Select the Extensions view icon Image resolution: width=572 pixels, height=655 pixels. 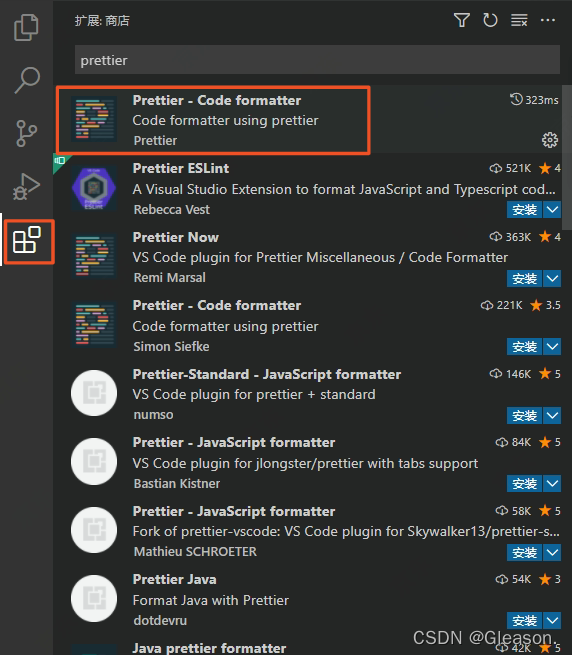click(x=27, y=240)
